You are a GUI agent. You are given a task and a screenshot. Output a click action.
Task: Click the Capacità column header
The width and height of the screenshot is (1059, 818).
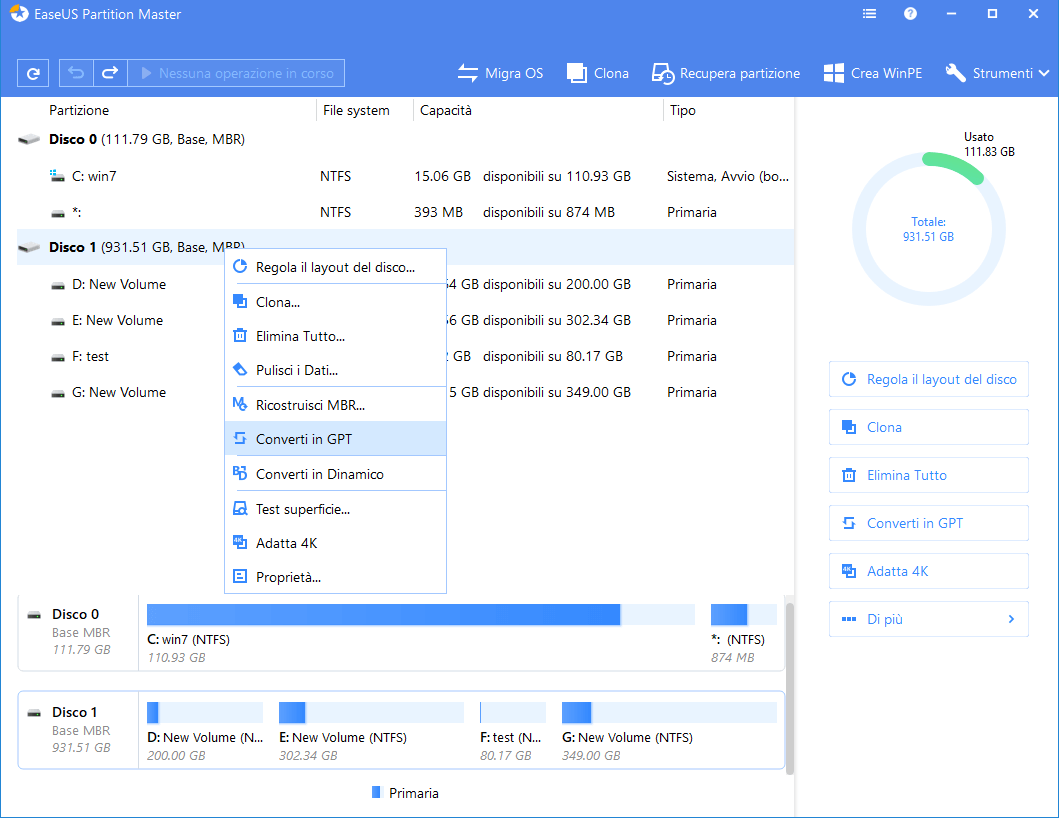click(446, 110)
